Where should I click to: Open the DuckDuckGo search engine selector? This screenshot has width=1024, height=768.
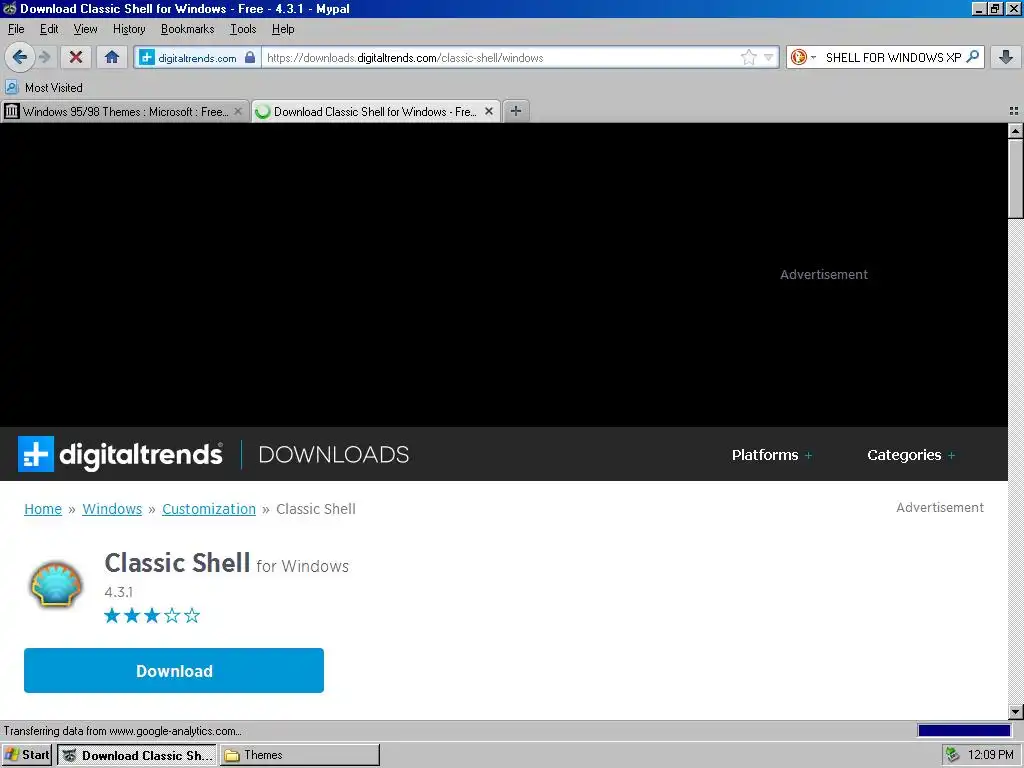click(803, 57)
